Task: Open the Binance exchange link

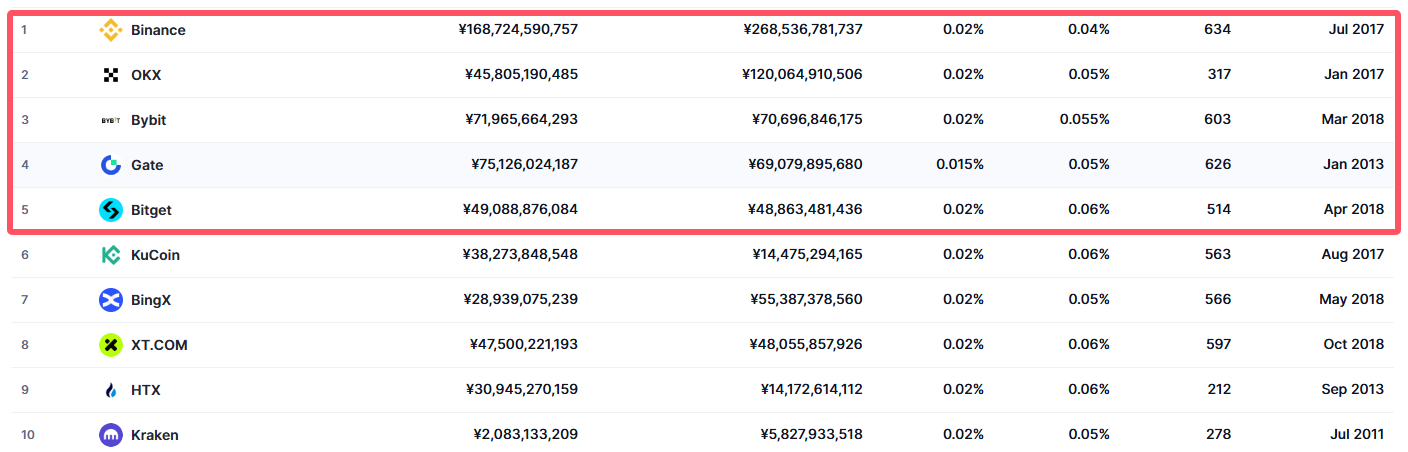Action: coord(158,30)
